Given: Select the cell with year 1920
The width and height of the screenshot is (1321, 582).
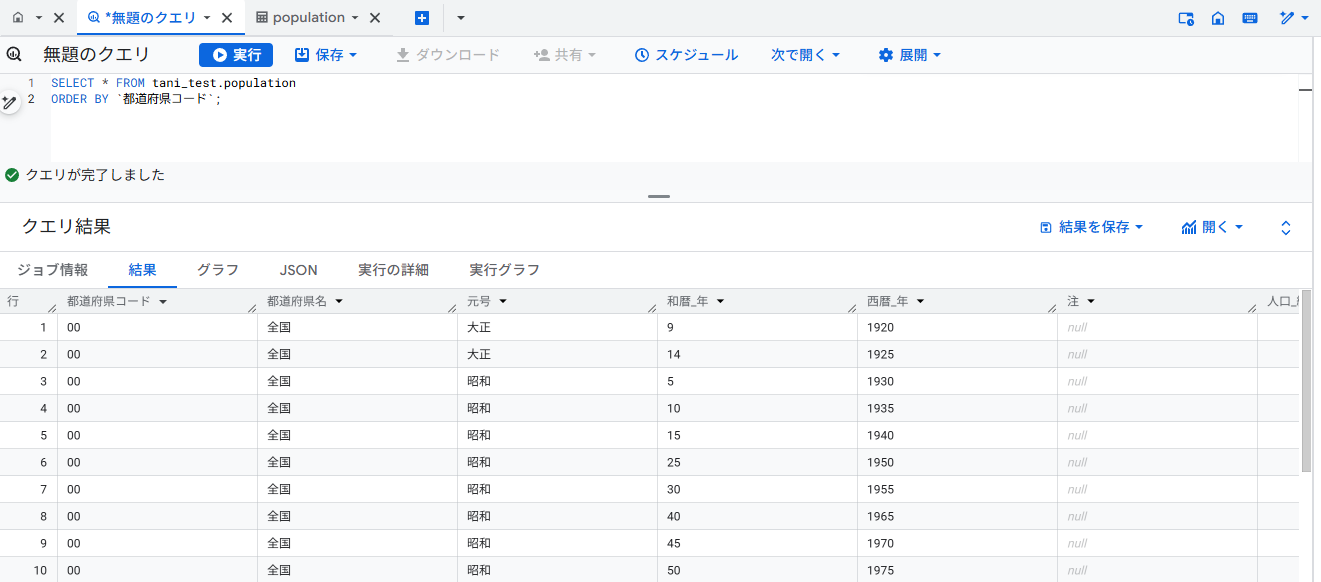Looking at the screenshot, I should coord(957,327).
